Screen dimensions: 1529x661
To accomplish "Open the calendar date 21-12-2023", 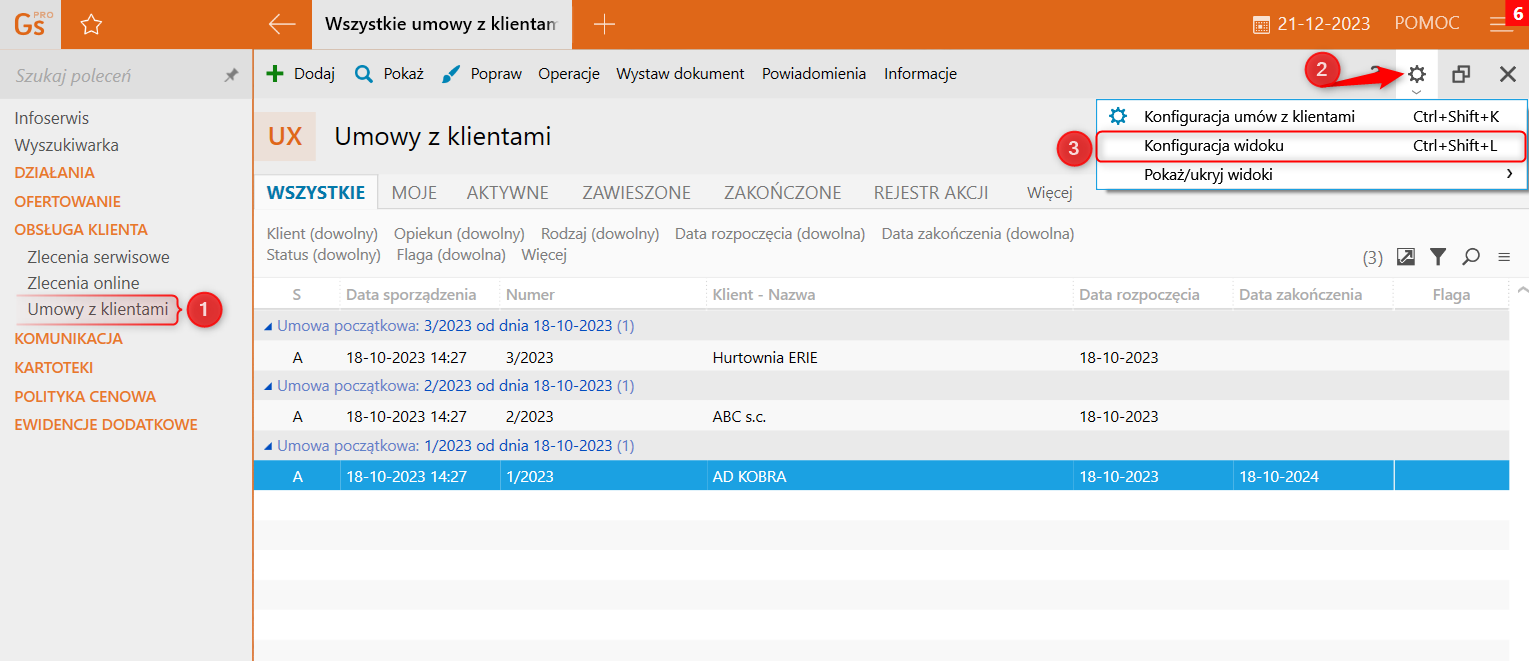I will [1313, 24].
